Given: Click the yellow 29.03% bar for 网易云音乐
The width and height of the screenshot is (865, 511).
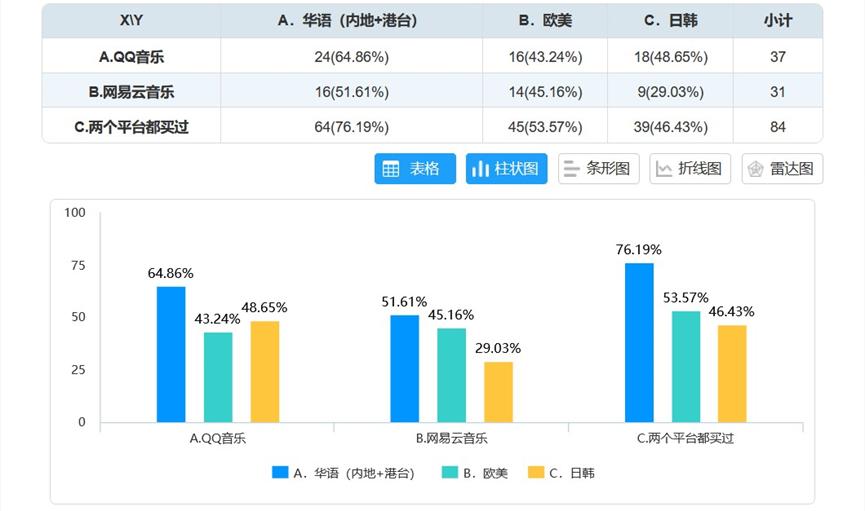Looking at the screenshot, I should click(499, 392).
